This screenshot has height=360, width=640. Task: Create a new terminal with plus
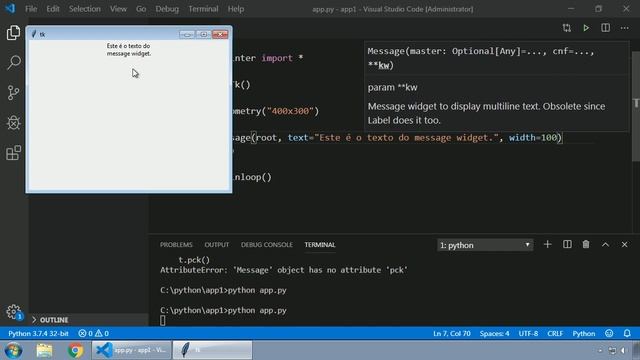[x=547, y=244]
